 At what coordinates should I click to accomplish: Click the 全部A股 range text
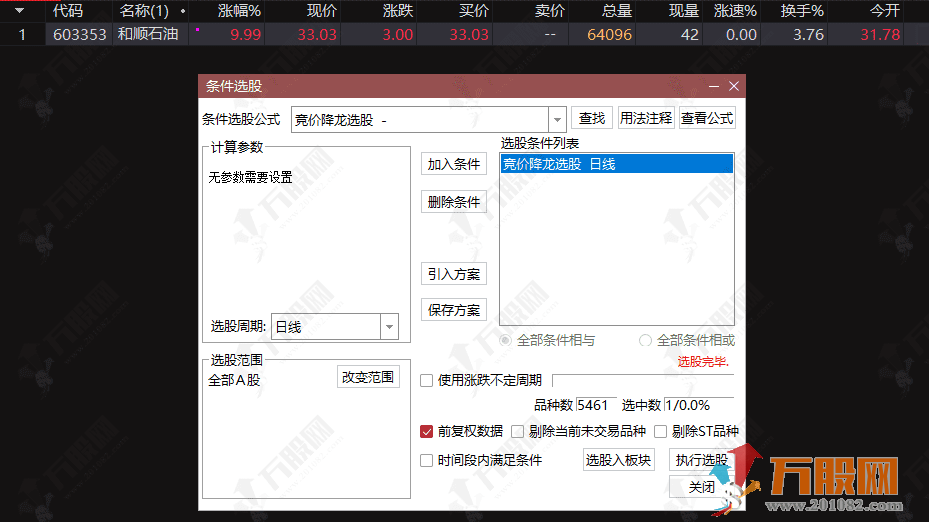click(234, 380)
